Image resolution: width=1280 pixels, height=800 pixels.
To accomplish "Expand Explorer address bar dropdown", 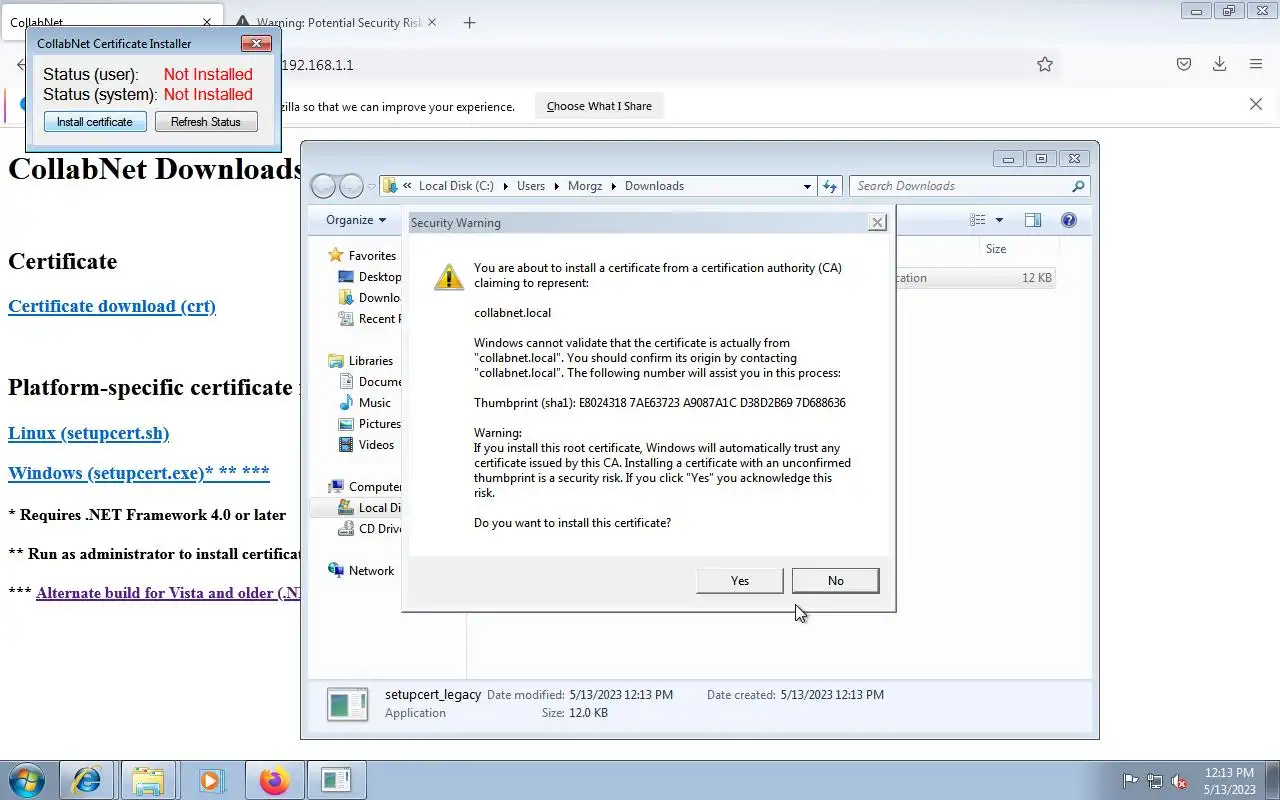I will click(807, 186).
